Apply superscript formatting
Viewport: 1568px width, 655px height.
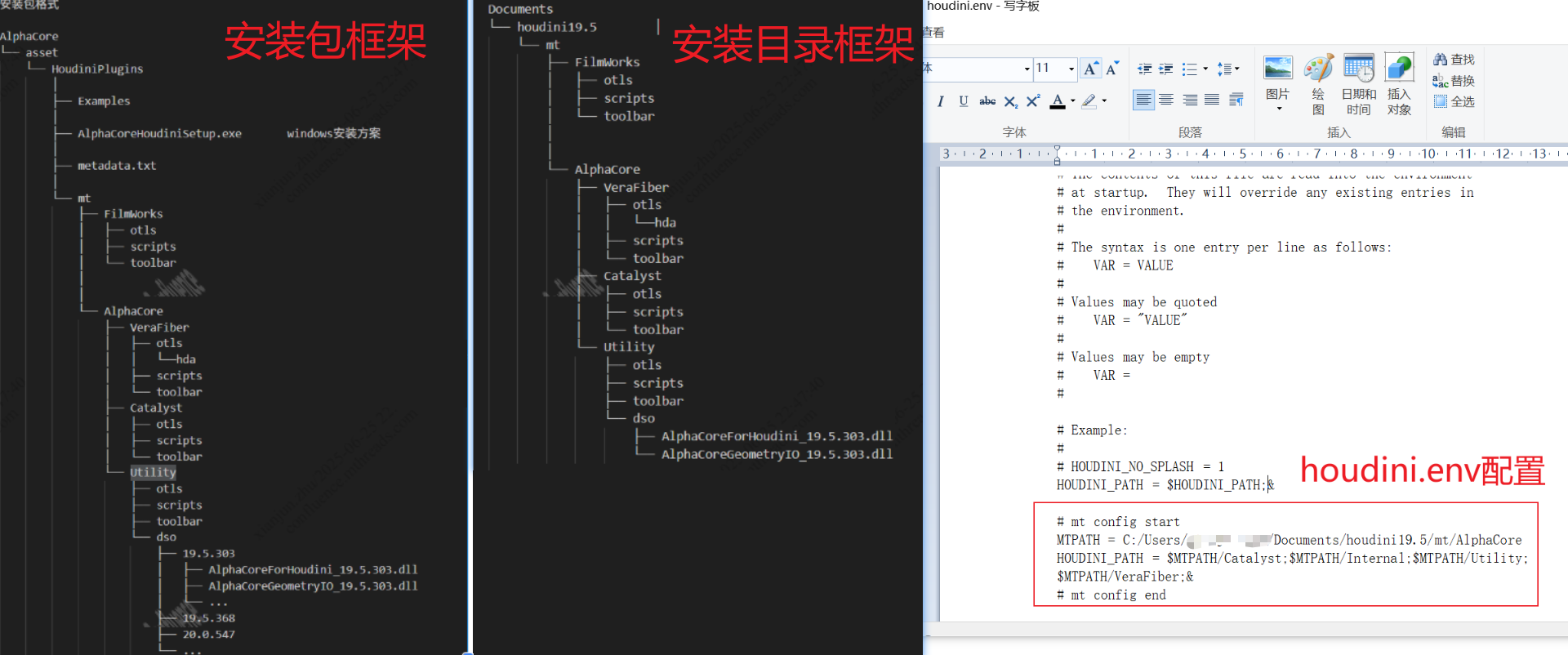[1033, 101]
